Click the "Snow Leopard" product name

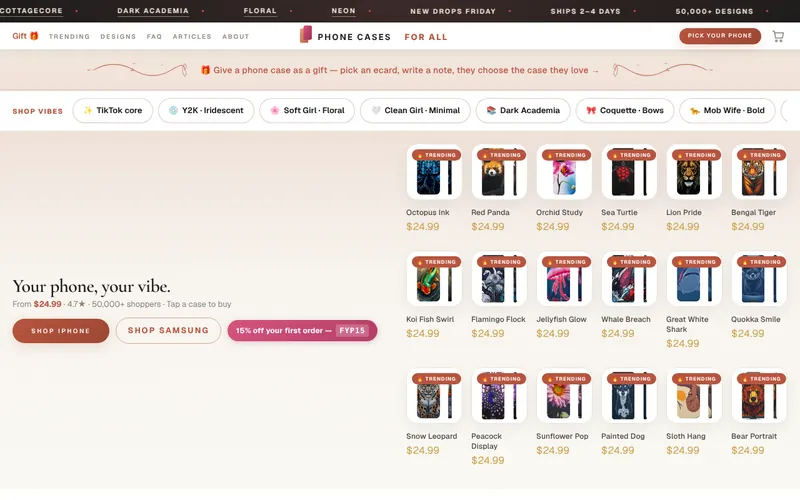(432, 436)
